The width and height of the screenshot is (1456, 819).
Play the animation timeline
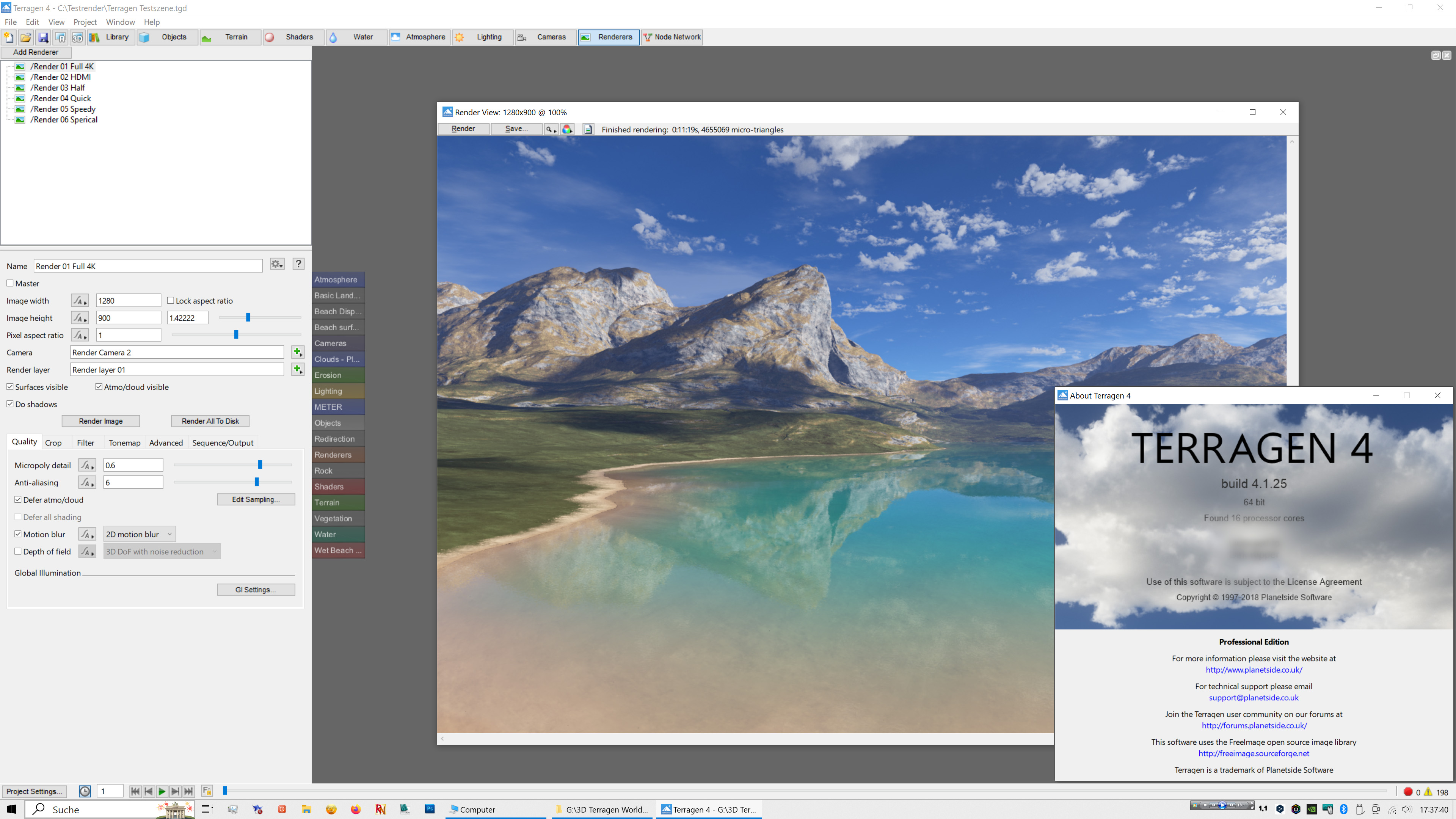(162, 791)
